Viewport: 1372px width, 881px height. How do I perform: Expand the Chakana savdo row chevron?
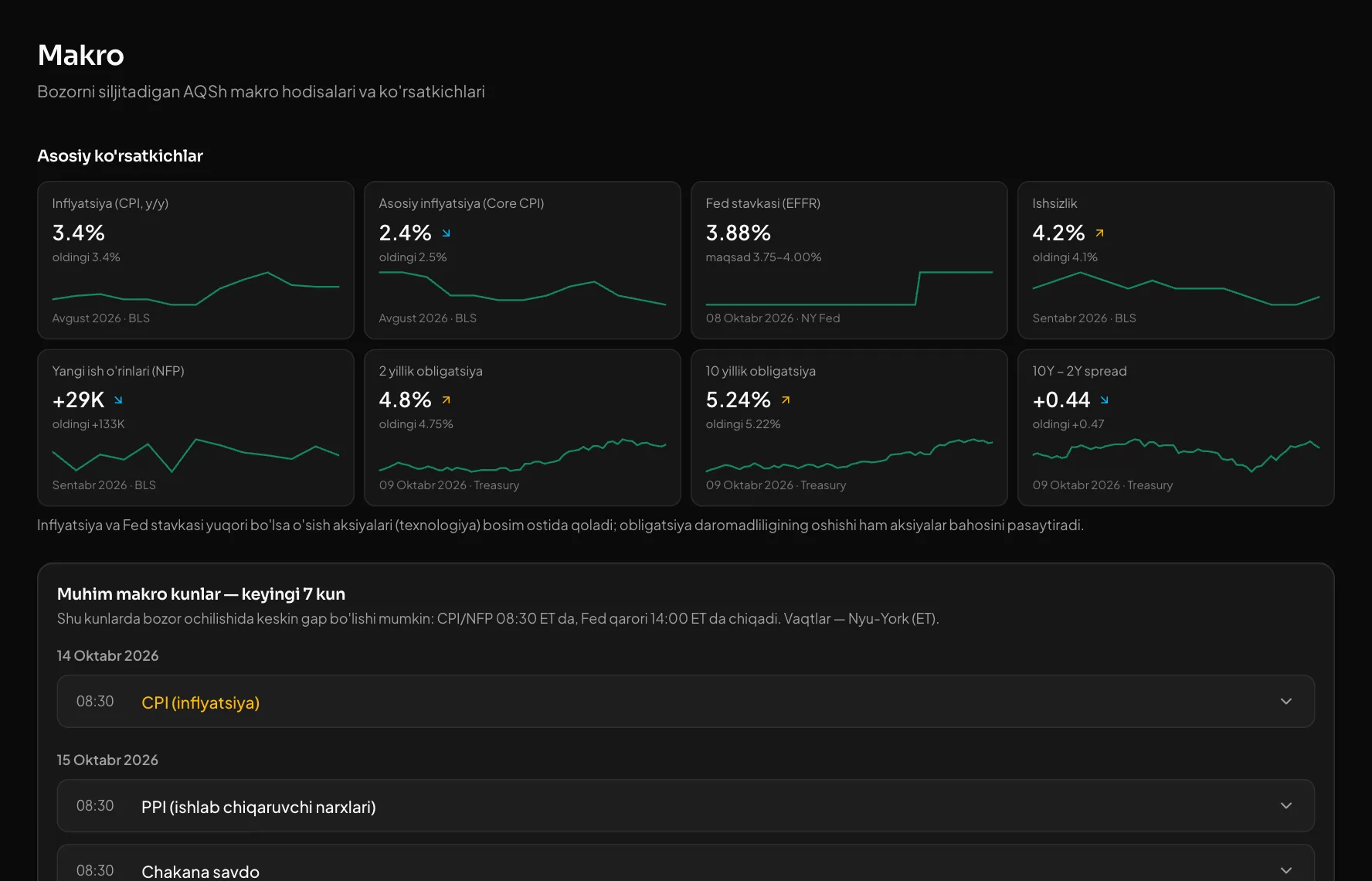pos(1286,871)
